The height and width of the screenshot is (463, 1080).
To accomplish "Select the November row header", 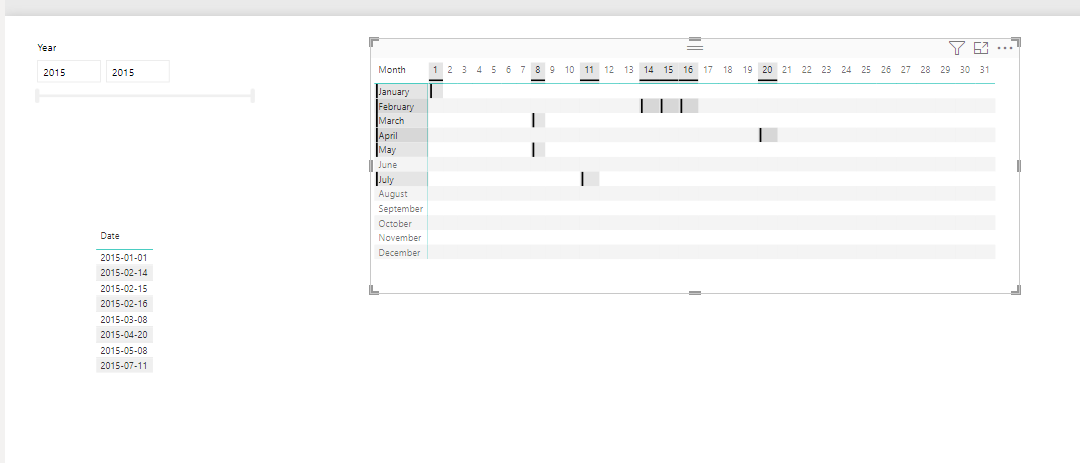I will 402,238.
